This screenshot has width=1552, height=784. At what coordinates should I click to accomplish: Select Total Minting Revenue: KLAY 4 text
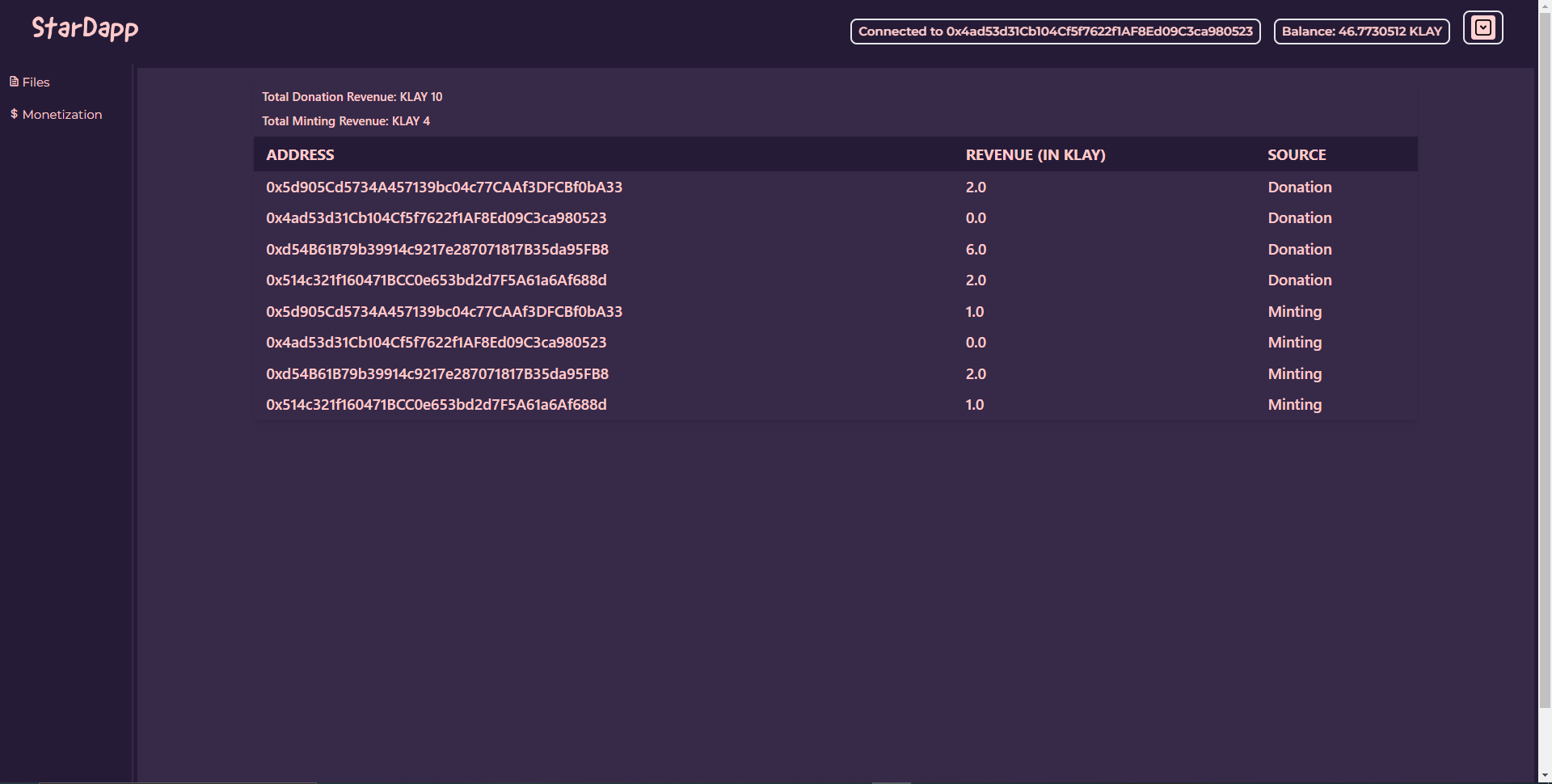point(345,121)
